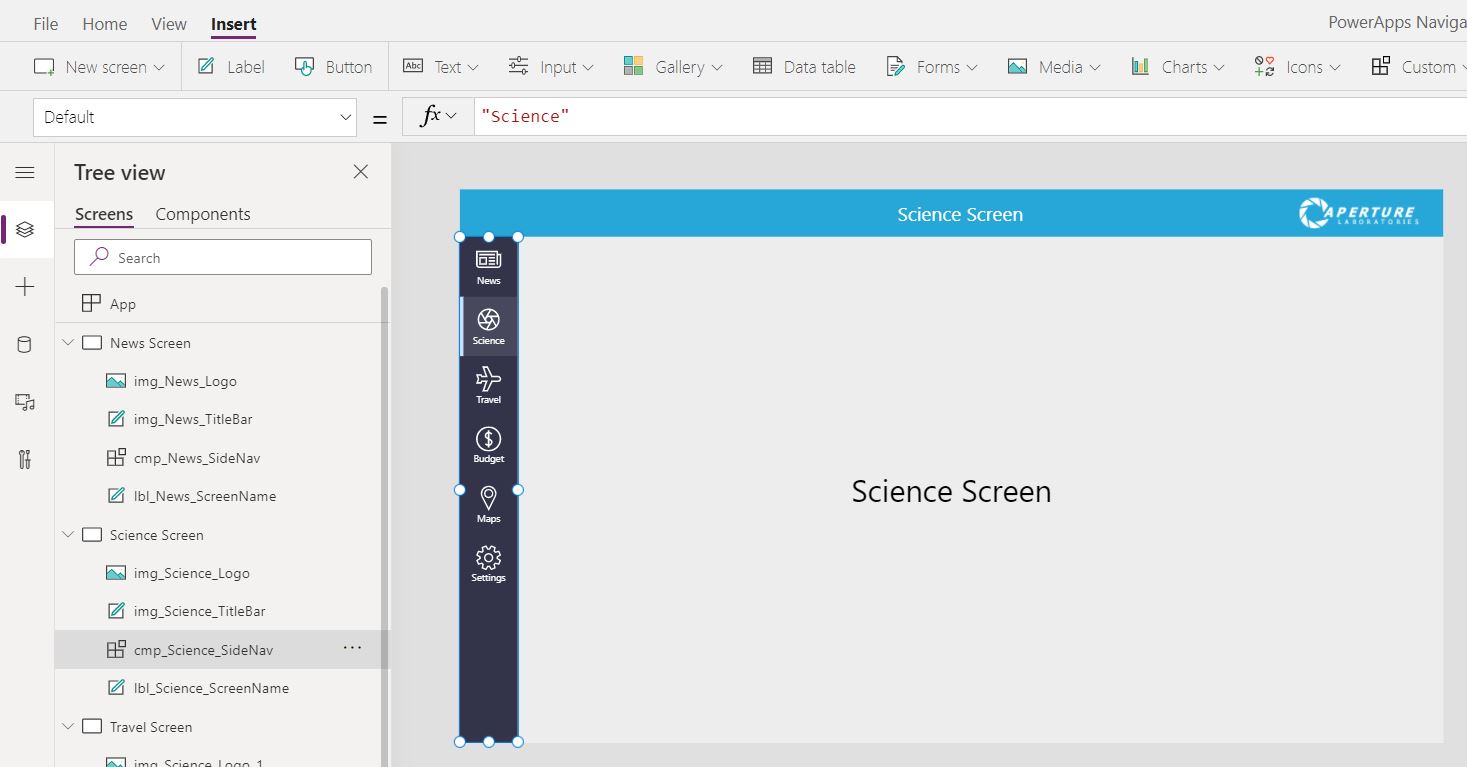Click the Insert plus icon in left rail
The width and height of the screenshot is (1467, 767).
pos(25,287)
